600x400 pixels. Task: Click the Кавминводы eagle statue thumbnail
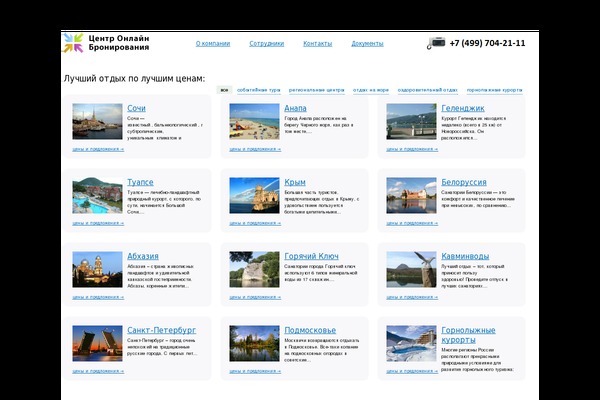coord(411,269)
